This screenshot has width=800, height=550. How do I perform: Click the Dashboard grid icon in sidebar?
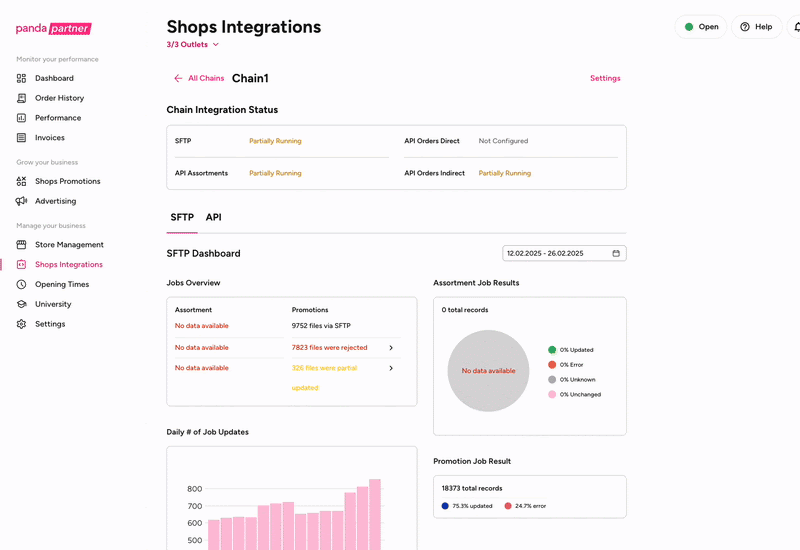[22, 78]
